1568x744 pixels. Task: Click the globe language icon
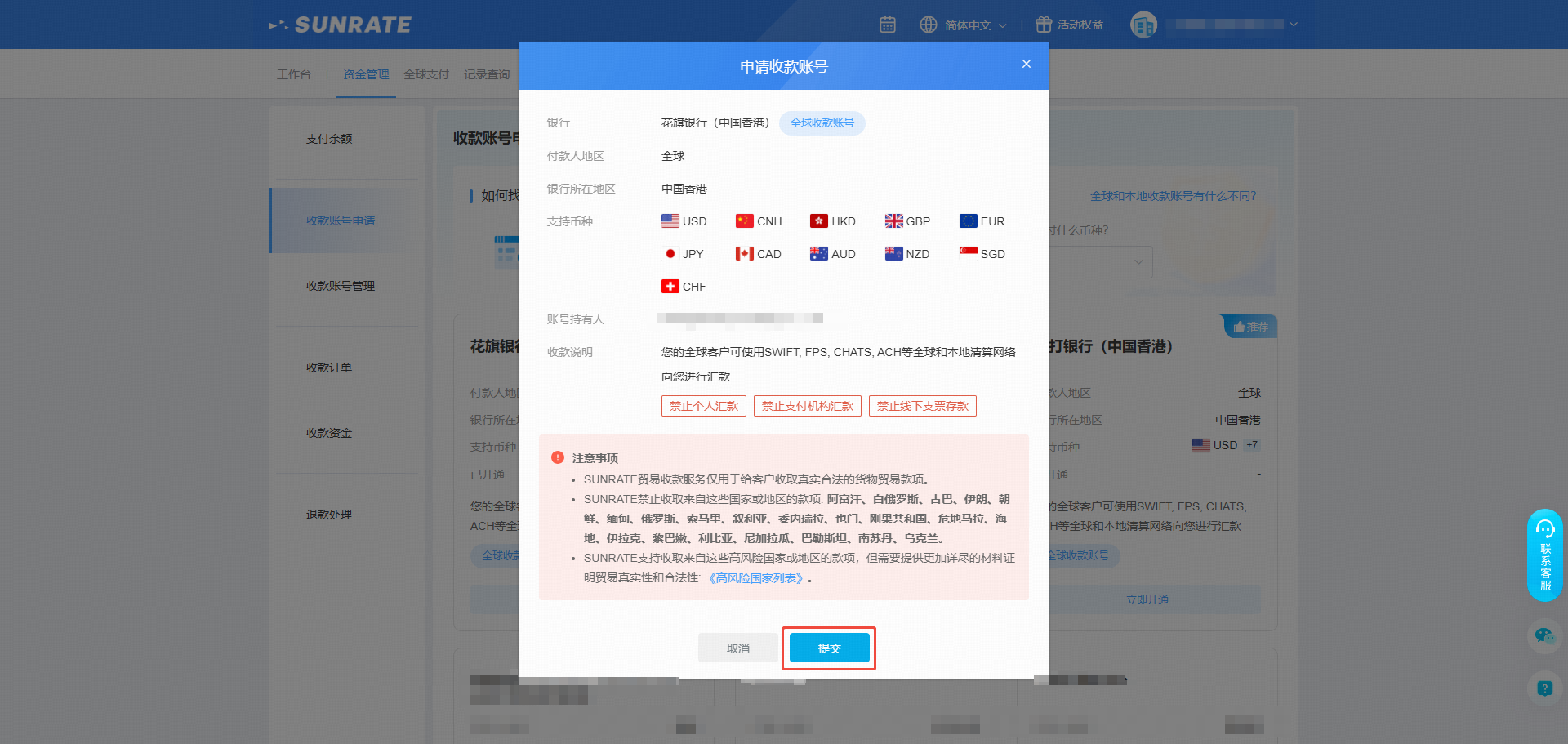click(x=928, y=25)
